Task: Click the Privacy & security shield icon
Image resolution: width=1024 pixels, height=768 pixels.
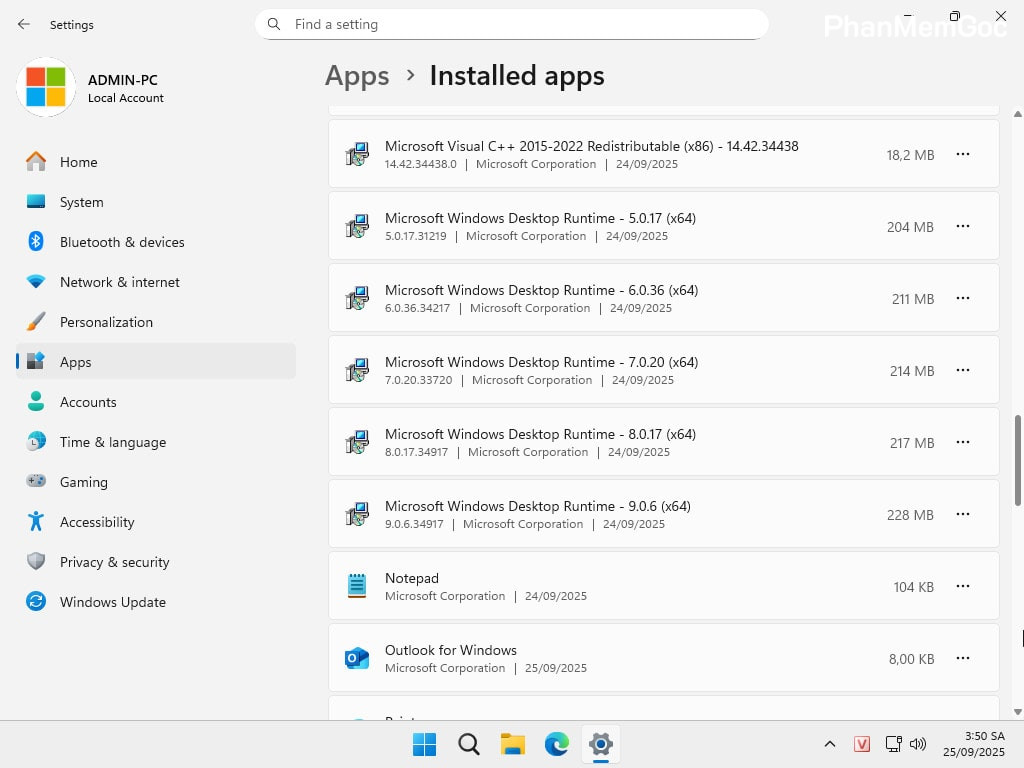Action: coord(36,561)
